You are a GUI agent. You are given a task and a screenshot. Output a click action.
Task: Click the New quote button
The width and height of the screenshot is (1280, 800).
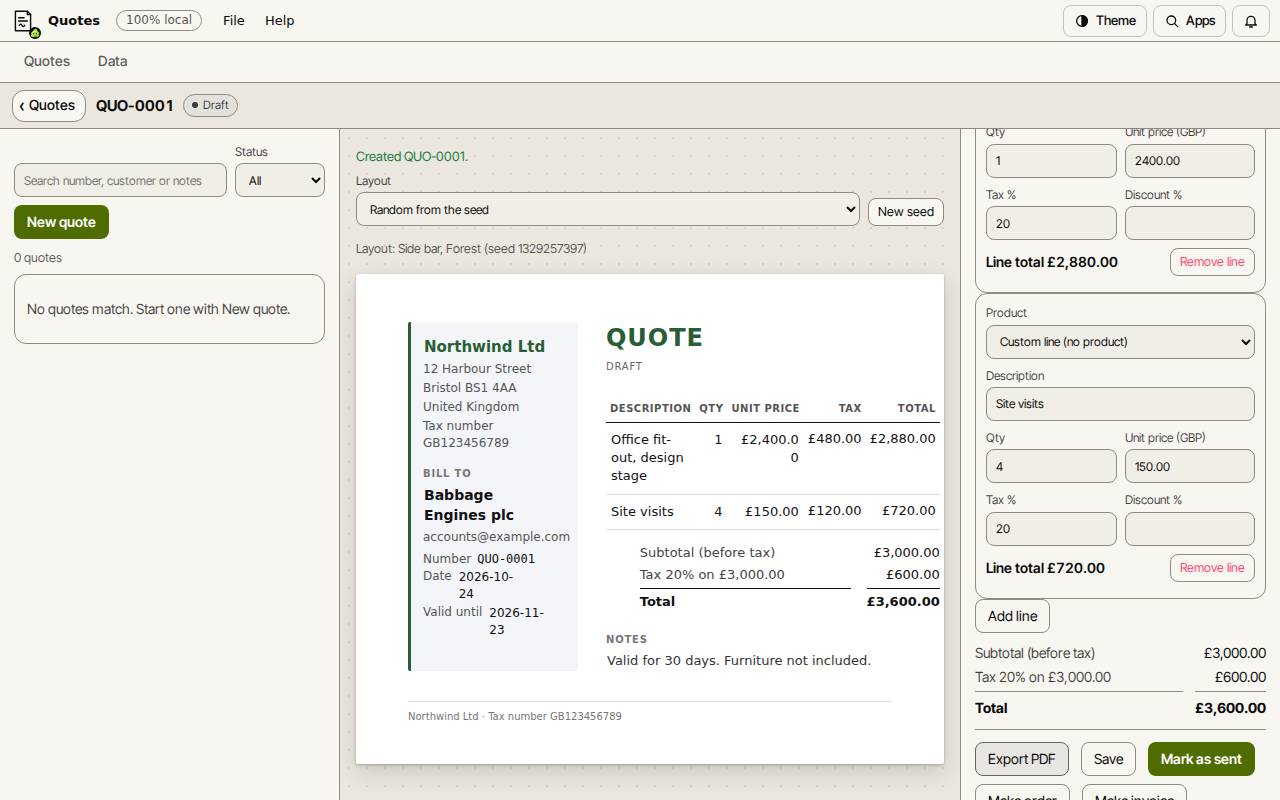click(61, 222)
